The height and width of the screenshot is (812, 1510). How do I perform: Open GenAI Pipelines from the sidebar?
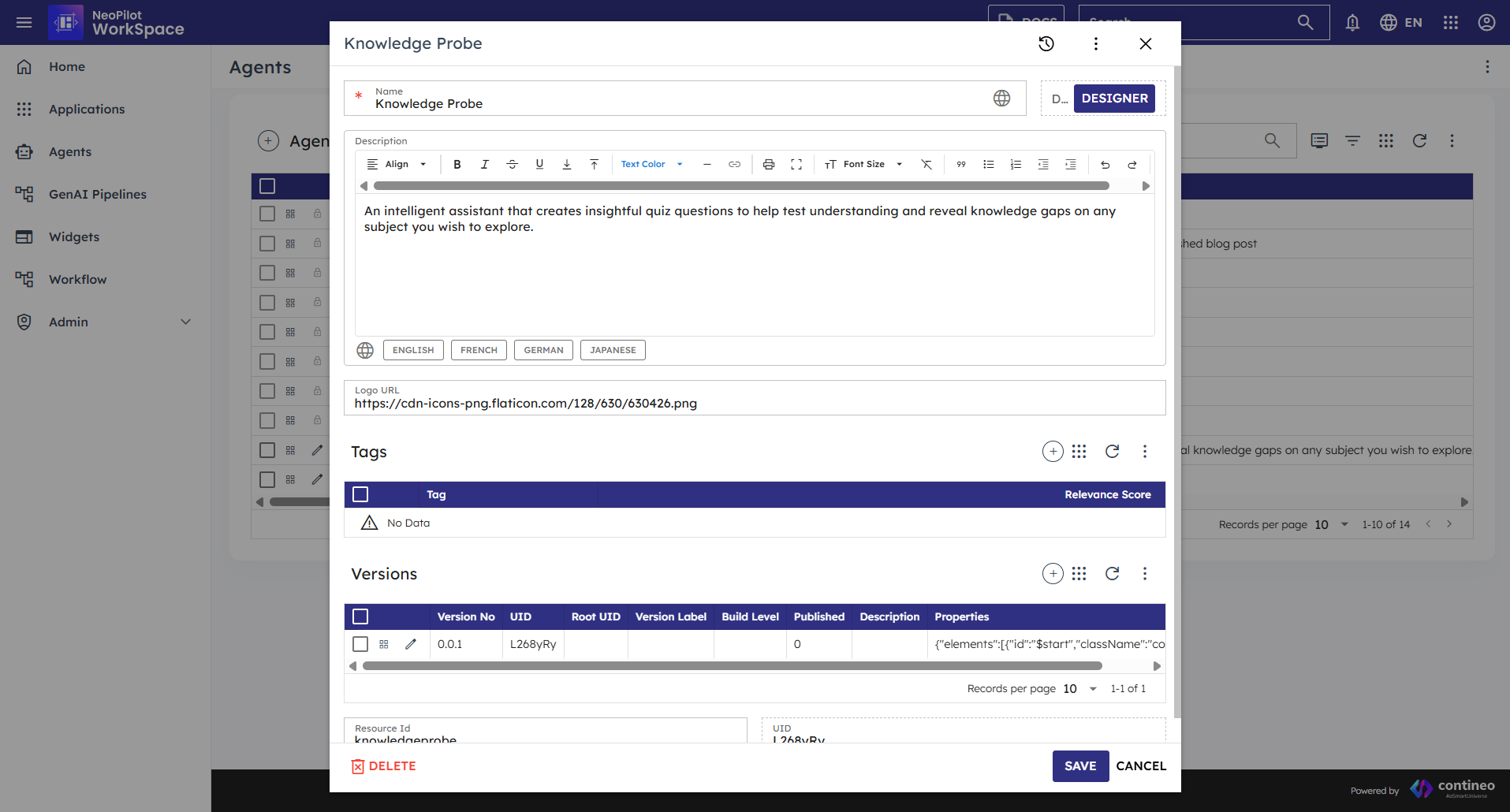[97, 194]
